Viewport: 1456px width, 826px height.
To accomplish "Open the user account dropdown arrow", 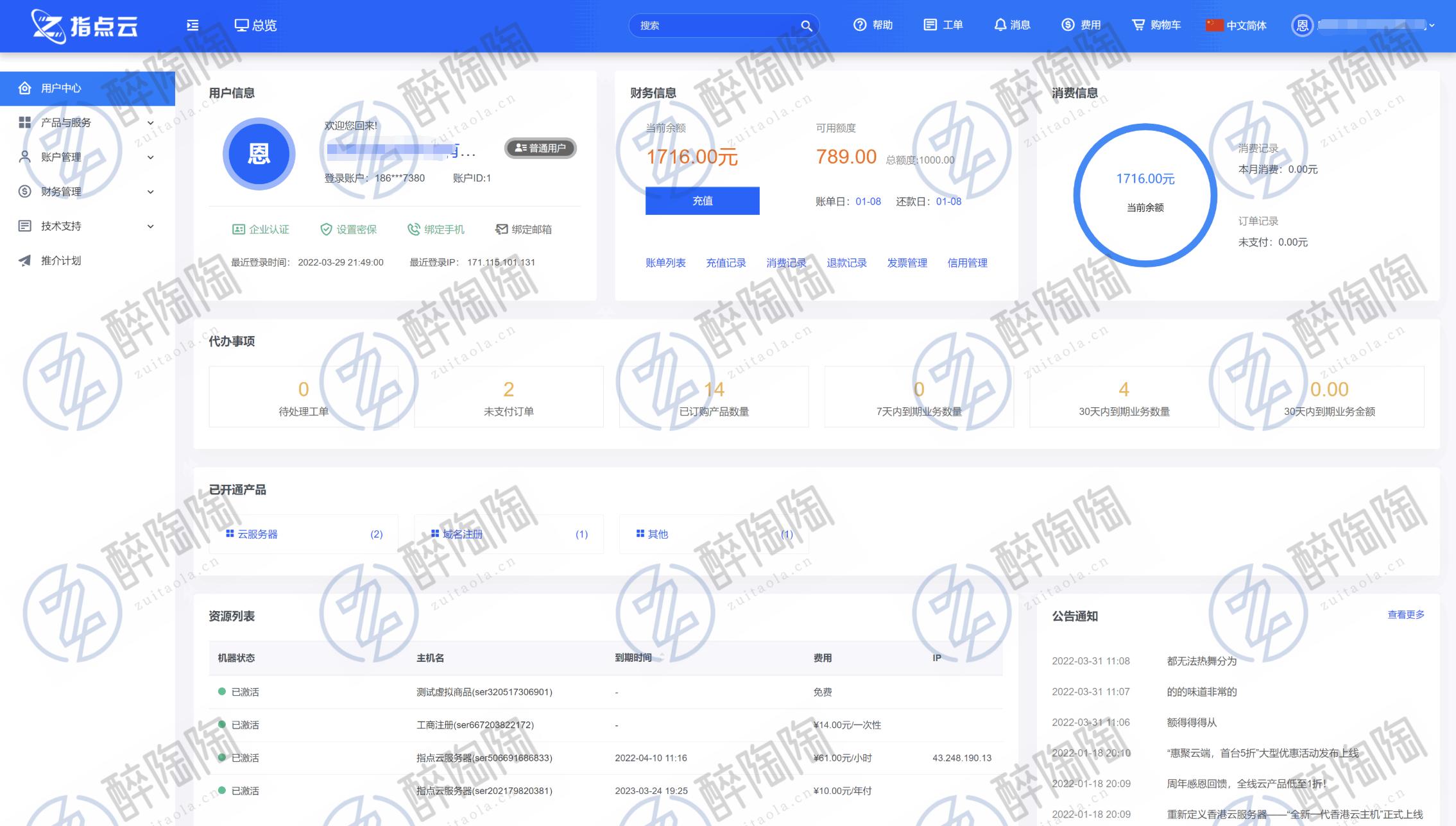I will tap(1432, 26).
